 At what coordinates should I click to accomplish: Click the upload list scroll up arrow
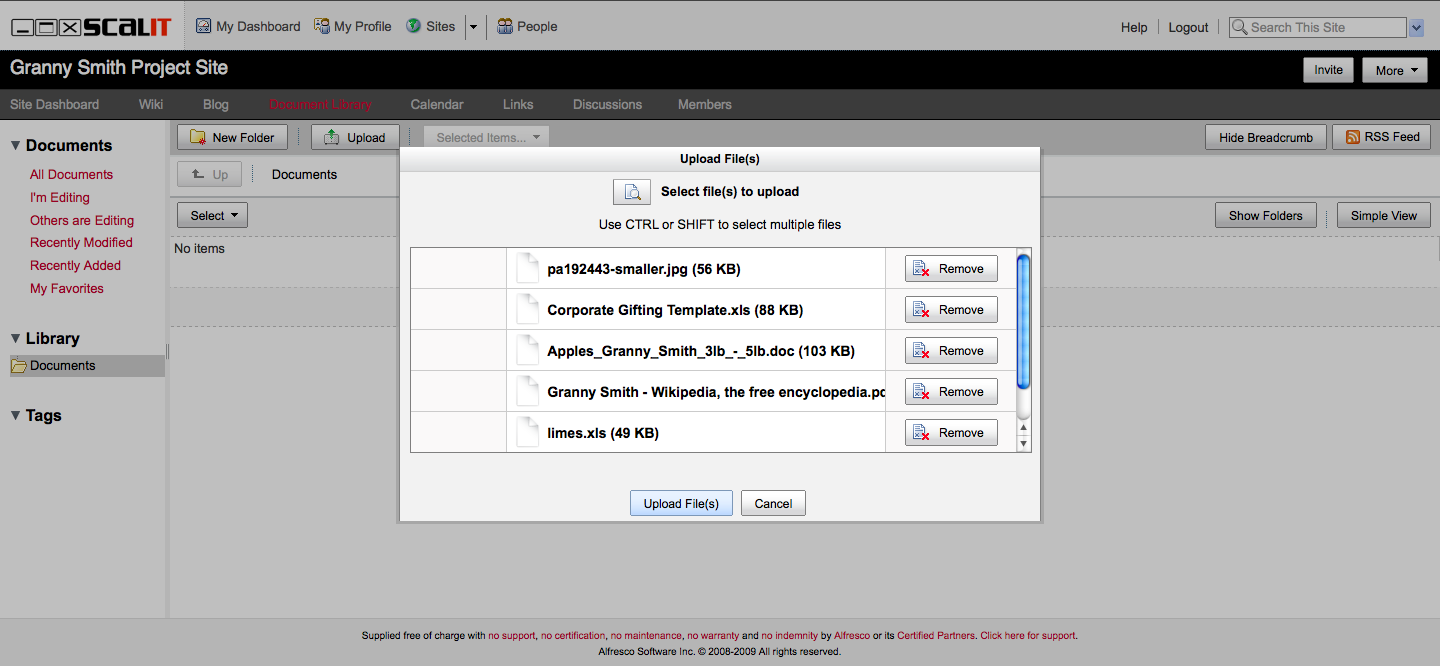1023,428
